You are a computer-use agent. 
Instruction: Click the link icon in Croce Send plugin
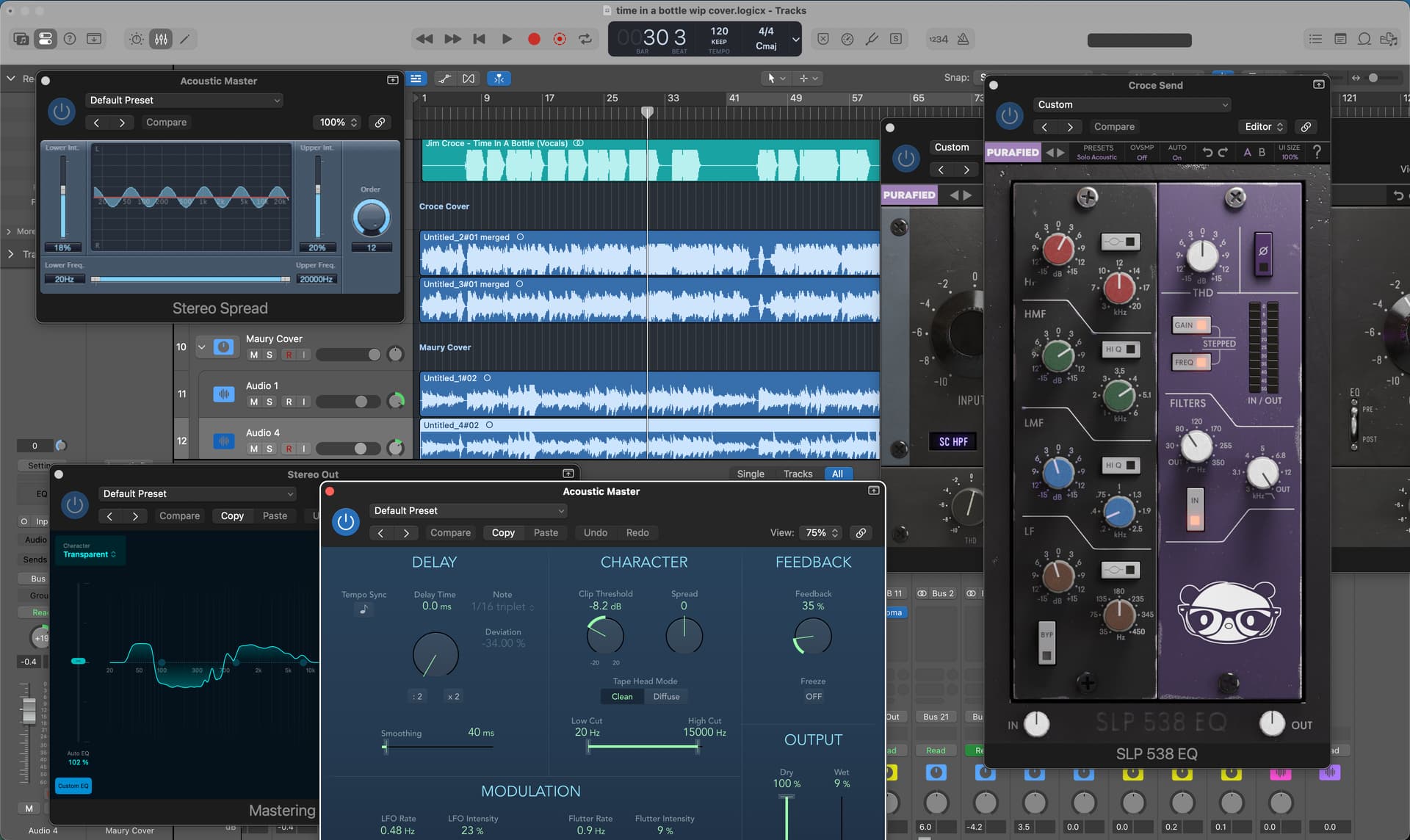pos(1306,126)
